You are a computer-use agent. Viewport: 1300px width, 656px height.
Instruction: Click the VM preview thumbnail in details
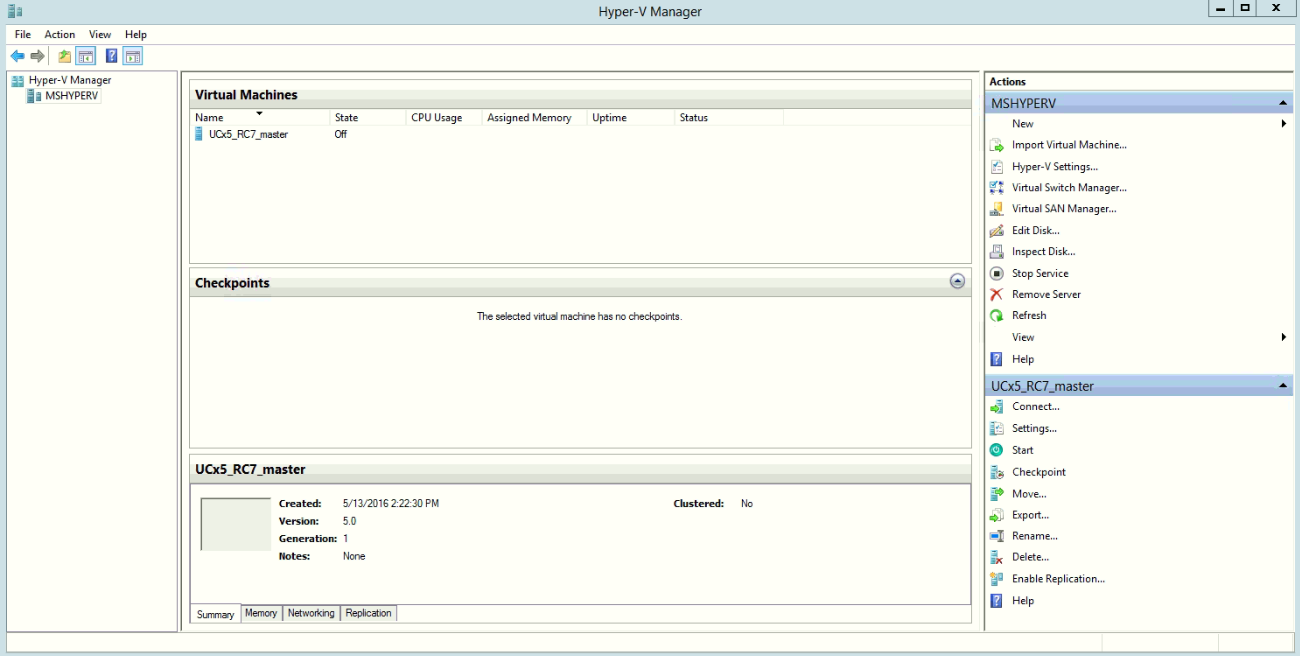pos(236,524)
